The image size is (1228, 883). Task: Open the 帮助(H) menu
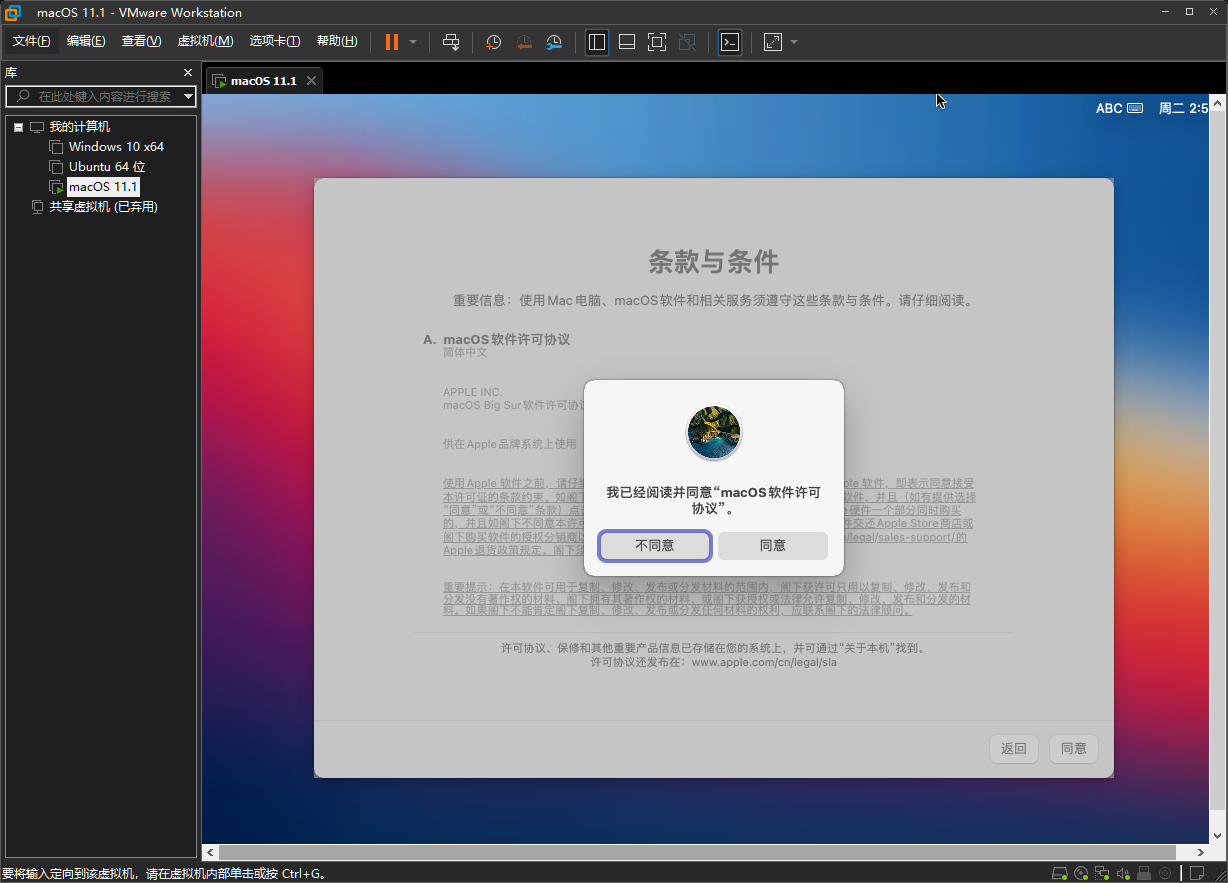click(337, 41)
